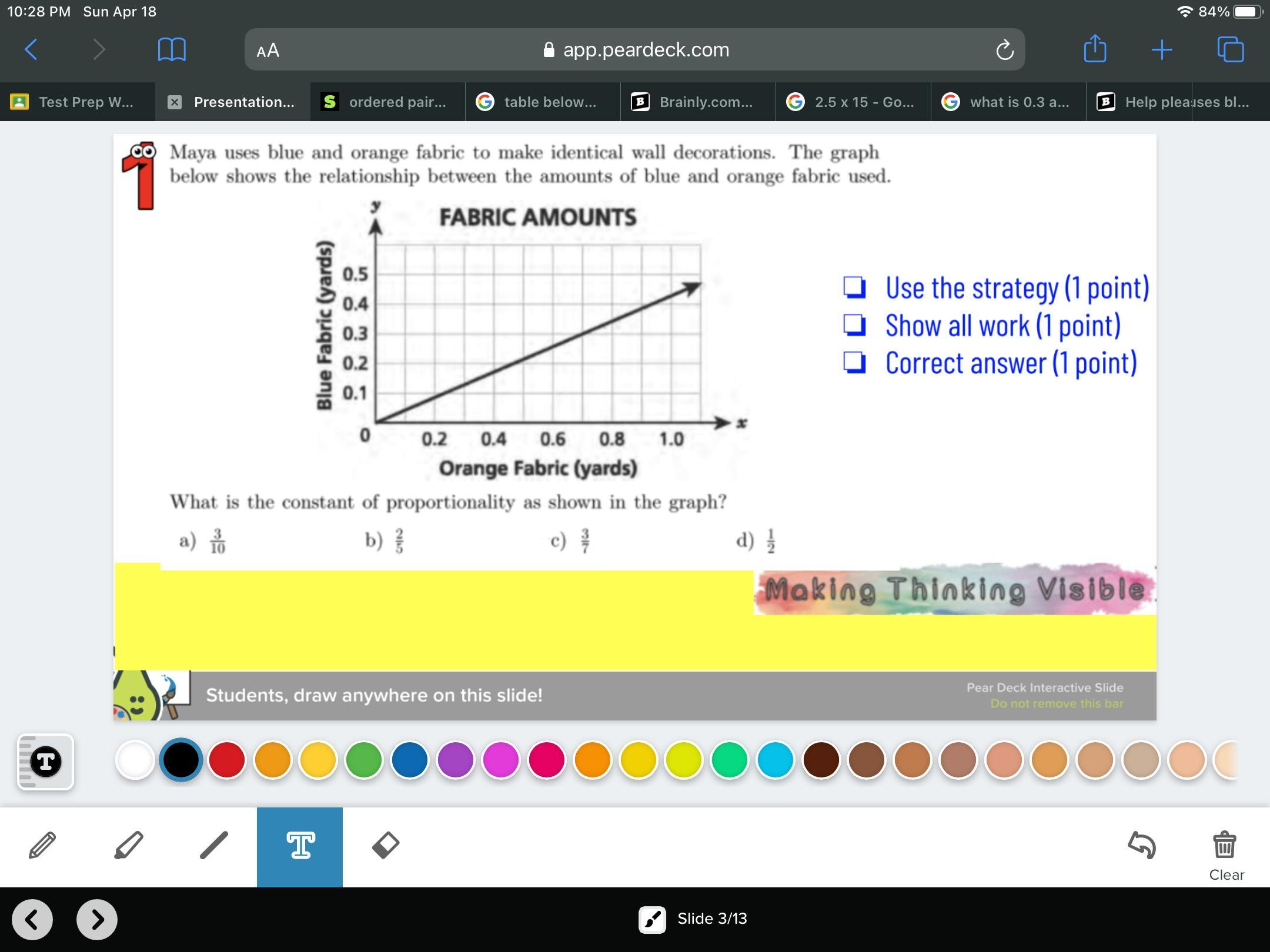Pick the red color swatch

227,760
